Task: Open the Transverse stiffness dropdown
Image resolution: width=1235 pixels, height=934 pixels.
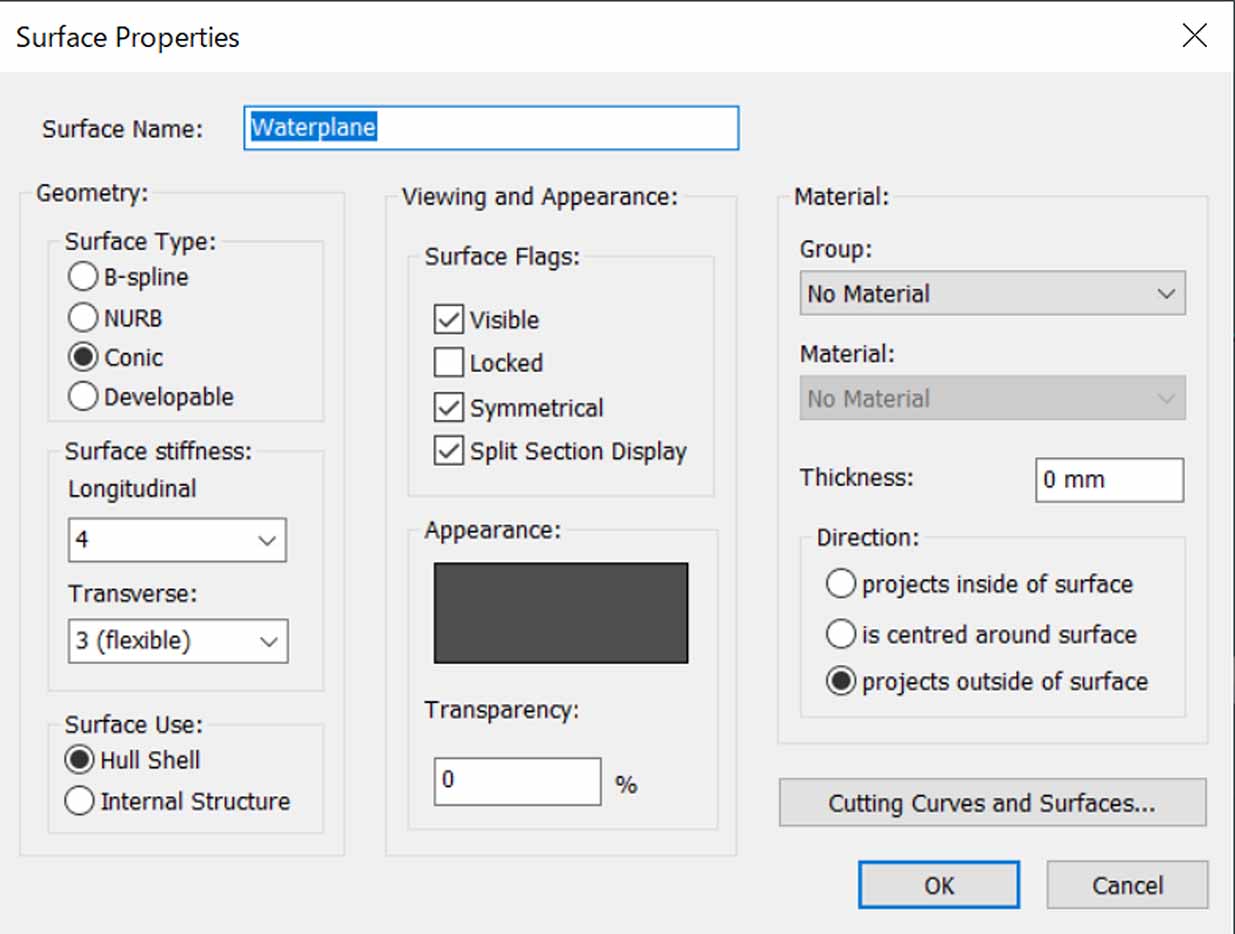Action: point(178,641)
